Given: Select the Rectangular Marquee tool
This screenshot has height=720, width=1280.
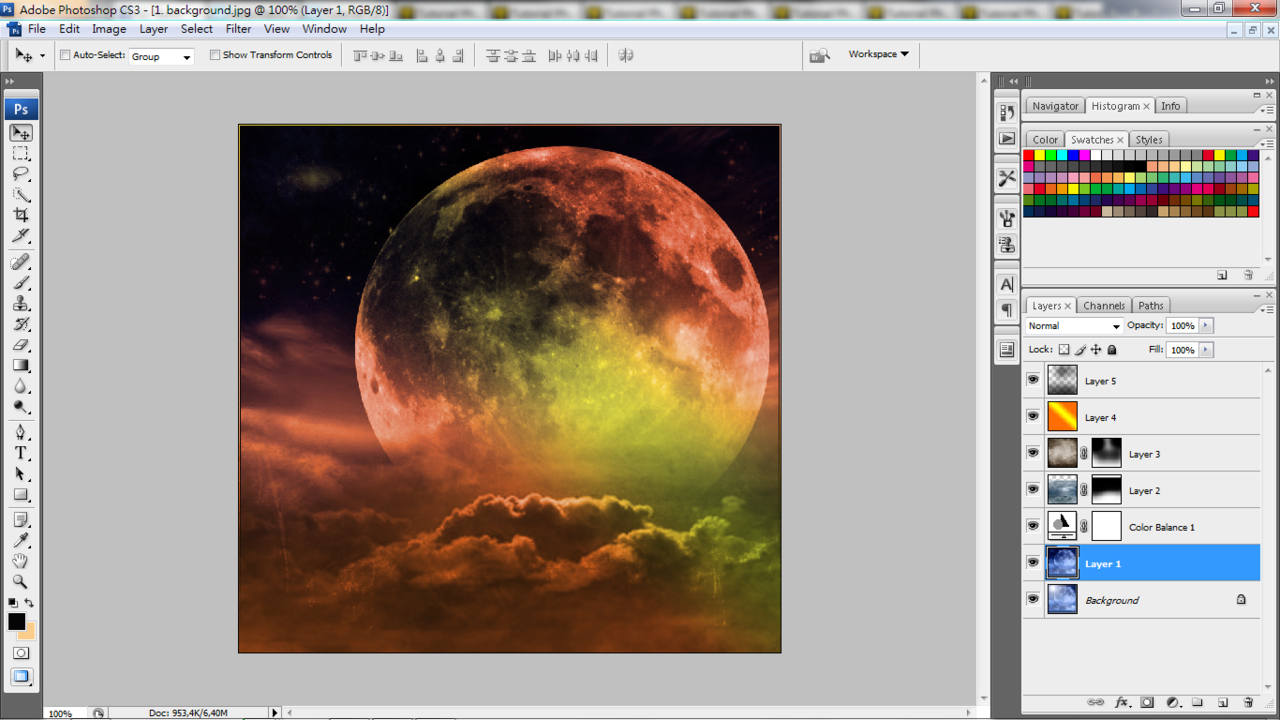Looking at the screenshot, I should click(x=21, y=153).
